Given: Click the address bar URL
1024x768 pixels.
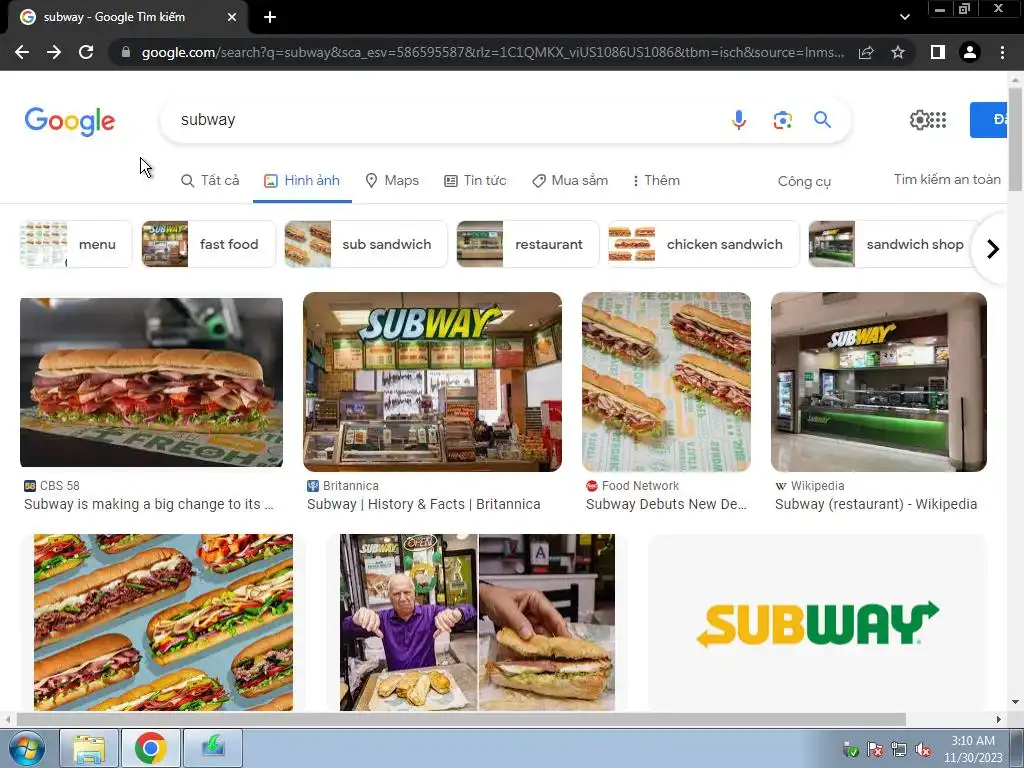Looking at the screenshot, I should 492,52.
